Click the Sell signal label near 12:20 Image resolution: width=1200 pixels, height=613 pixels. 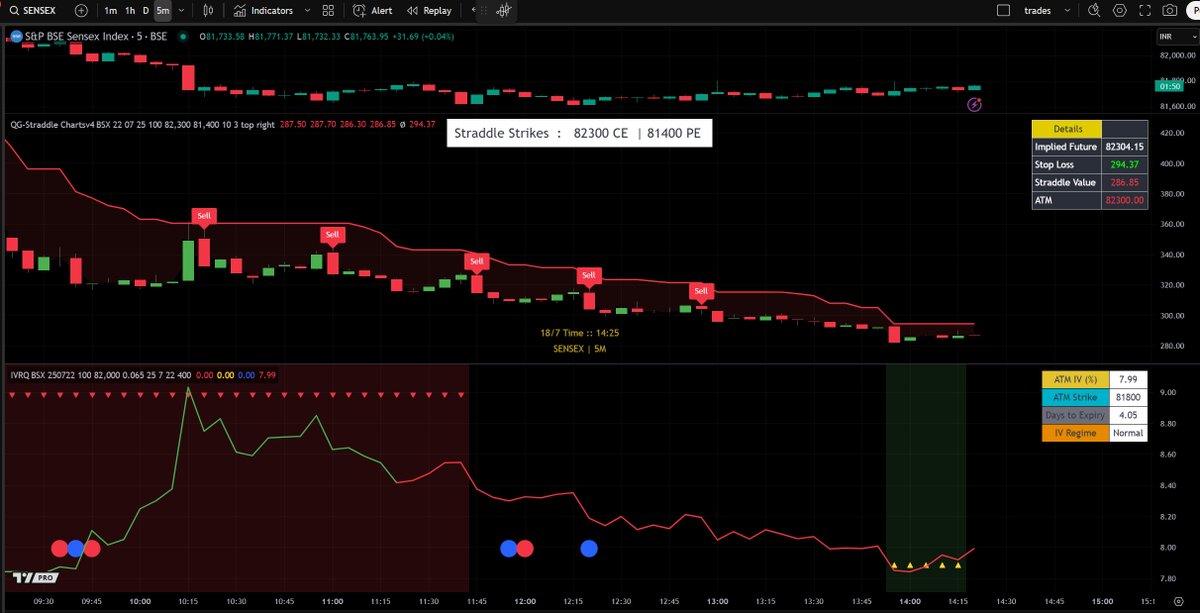pos(588,275)
